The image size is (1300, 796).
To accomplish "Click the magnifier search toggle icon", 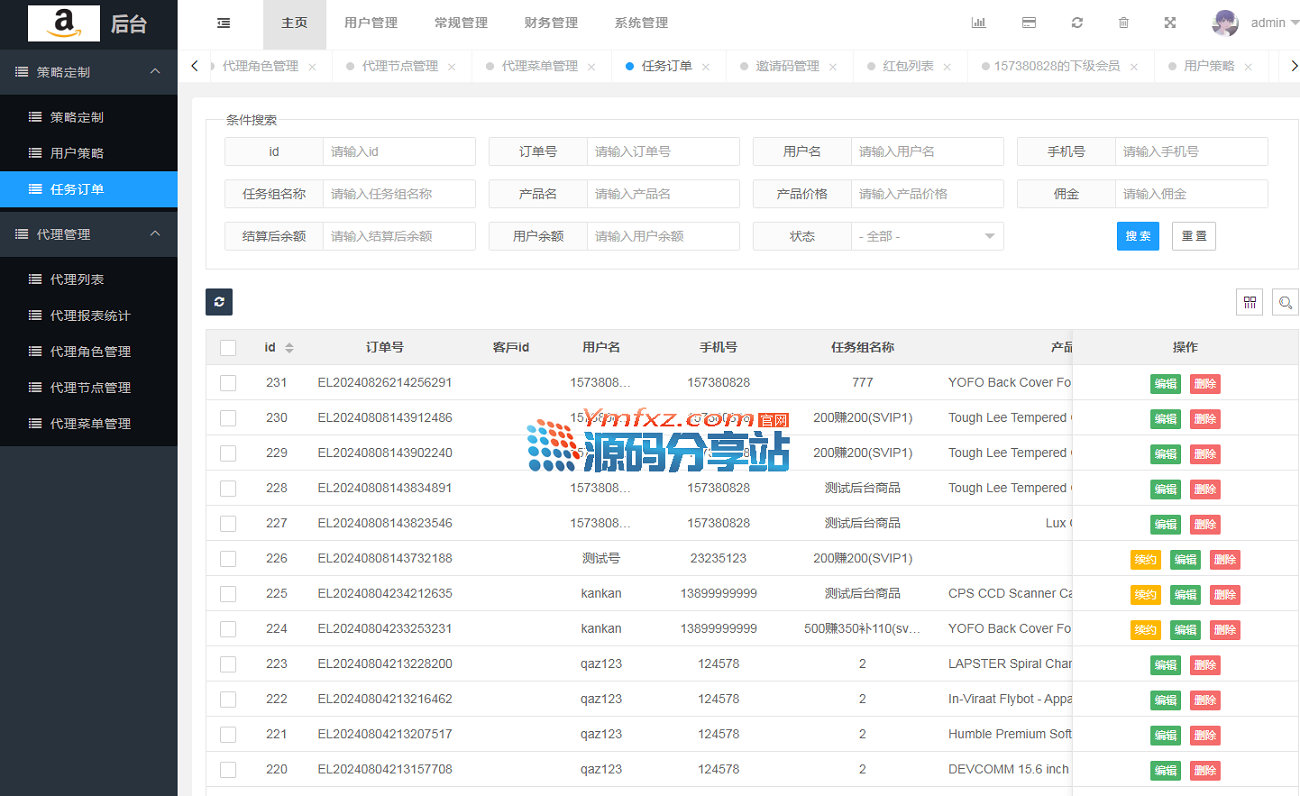I will click(x=1285, y=302).
